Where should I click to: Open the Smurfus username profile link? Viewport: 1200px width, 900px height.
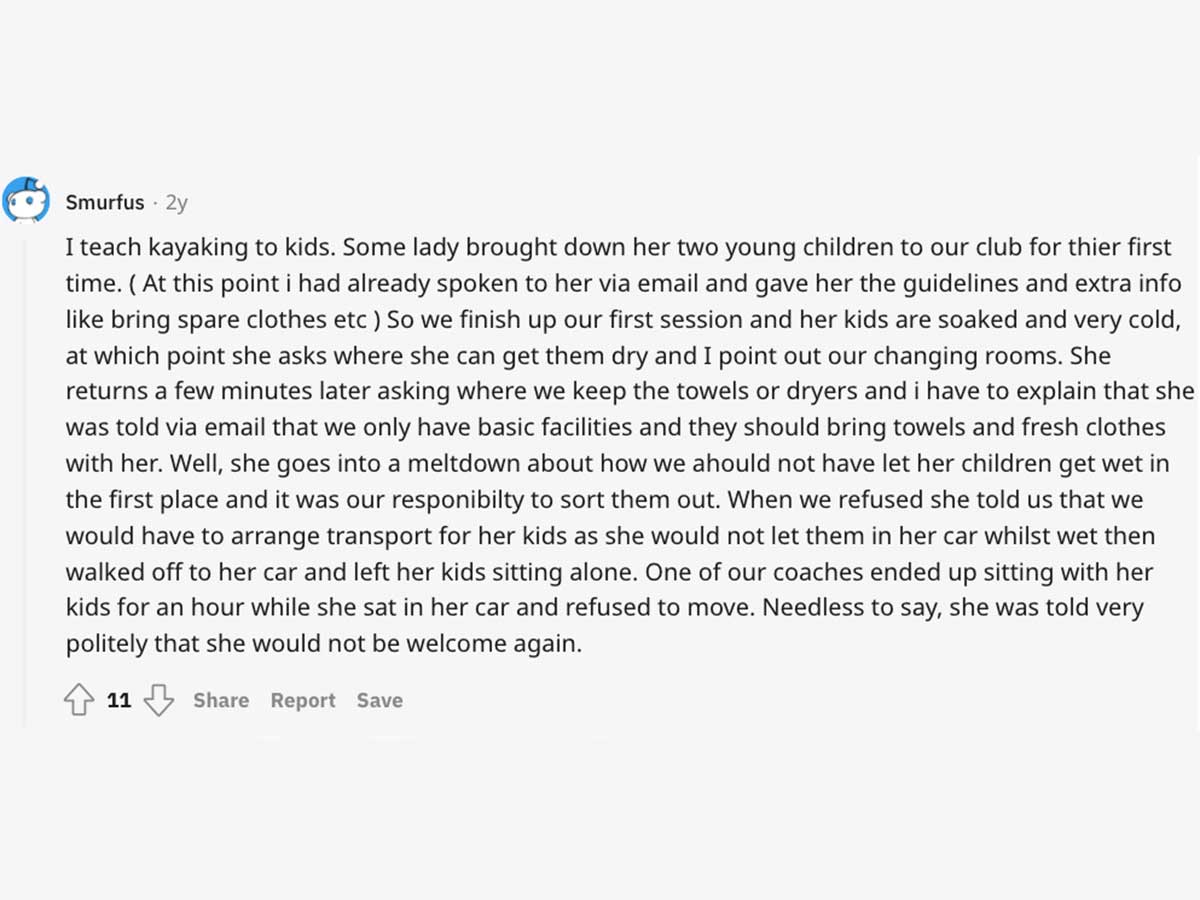(105, 203)
